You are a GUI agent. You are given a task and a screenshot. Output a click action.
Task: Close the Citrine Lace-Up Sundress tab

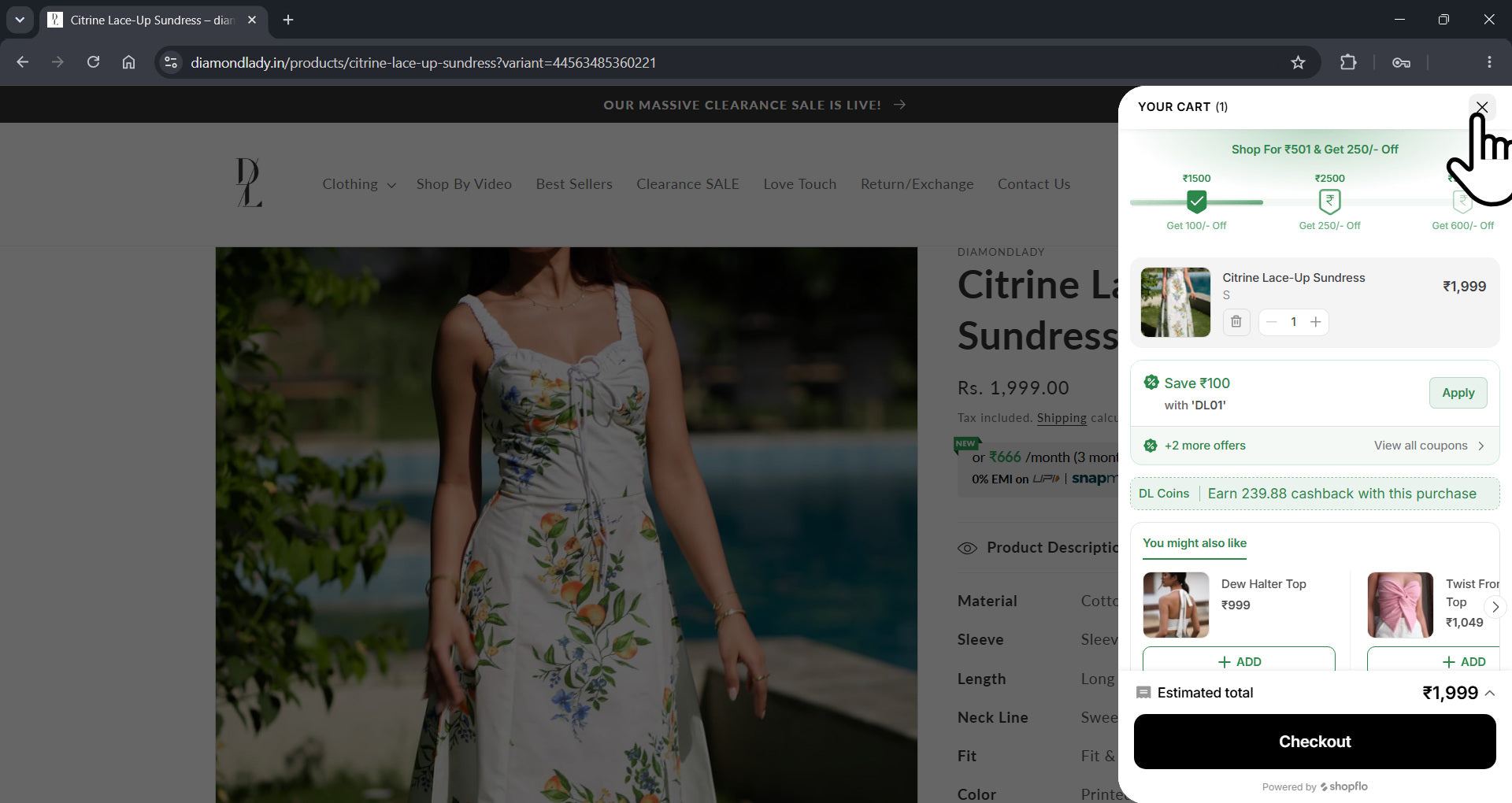tap(252, 20)
